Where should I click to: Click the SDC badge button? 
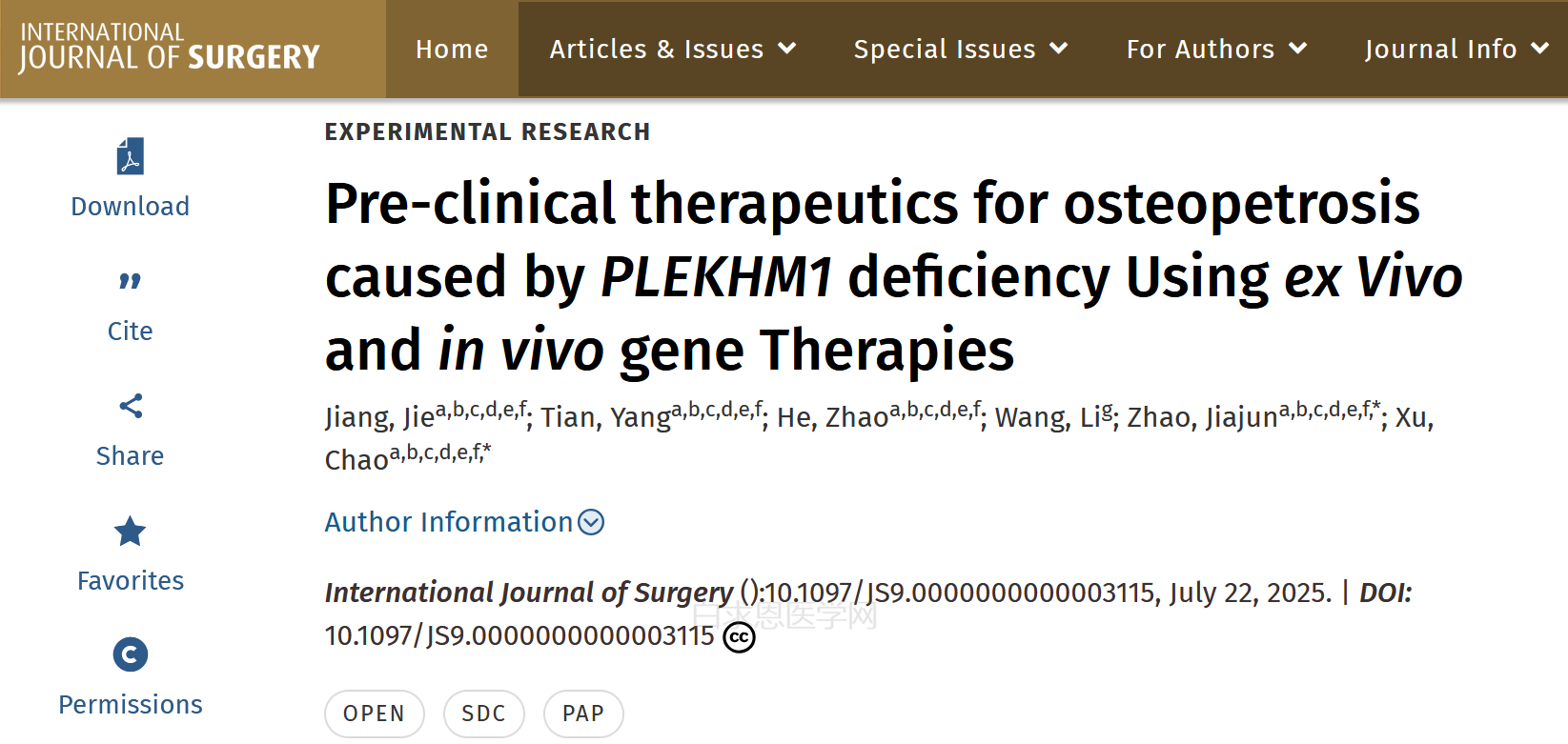click(x=483, y=714)
